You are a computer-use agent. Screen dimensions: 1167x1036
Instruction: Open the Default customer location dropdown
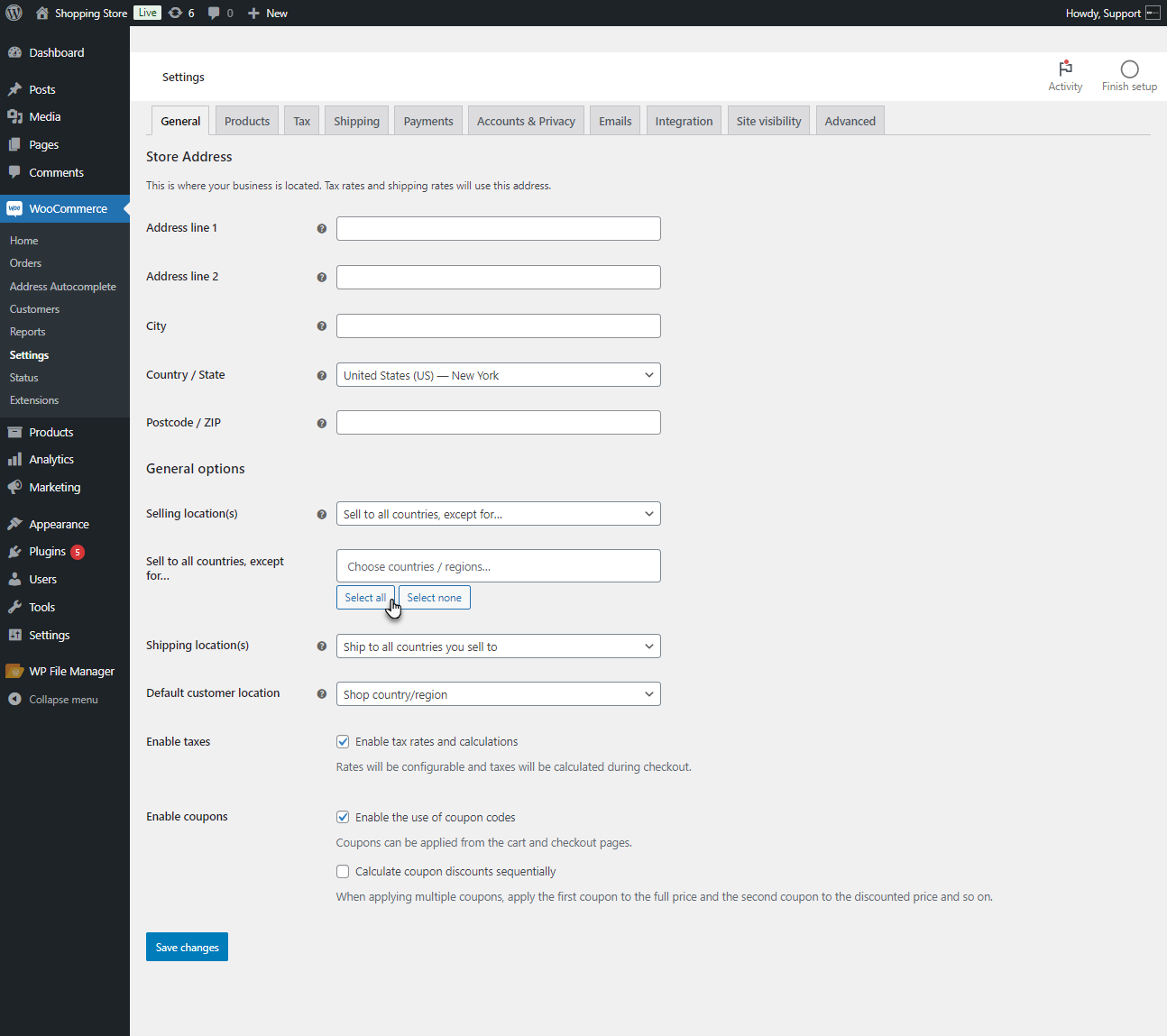coord(499,694)
